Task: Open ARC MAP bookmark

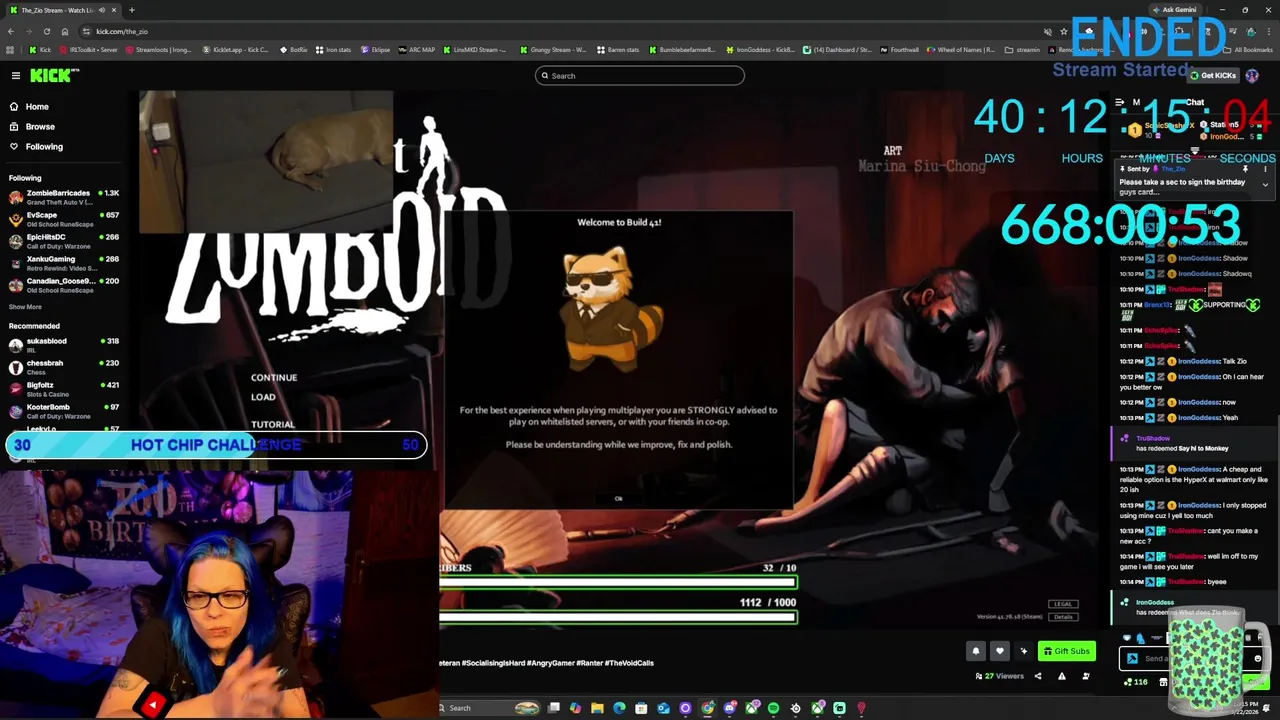Action: click(416, 50)
